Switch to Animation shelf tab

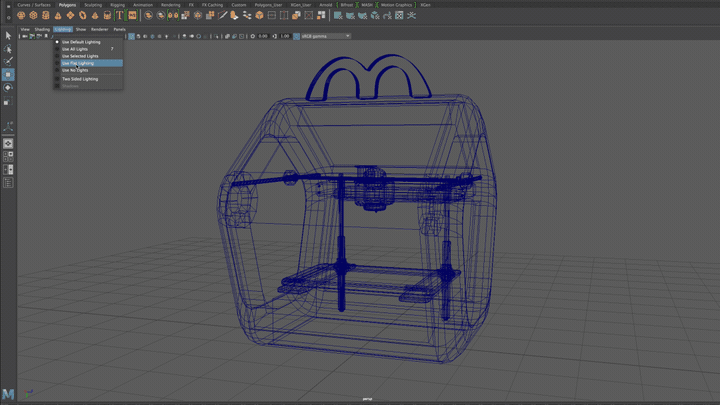pos(143,5)
